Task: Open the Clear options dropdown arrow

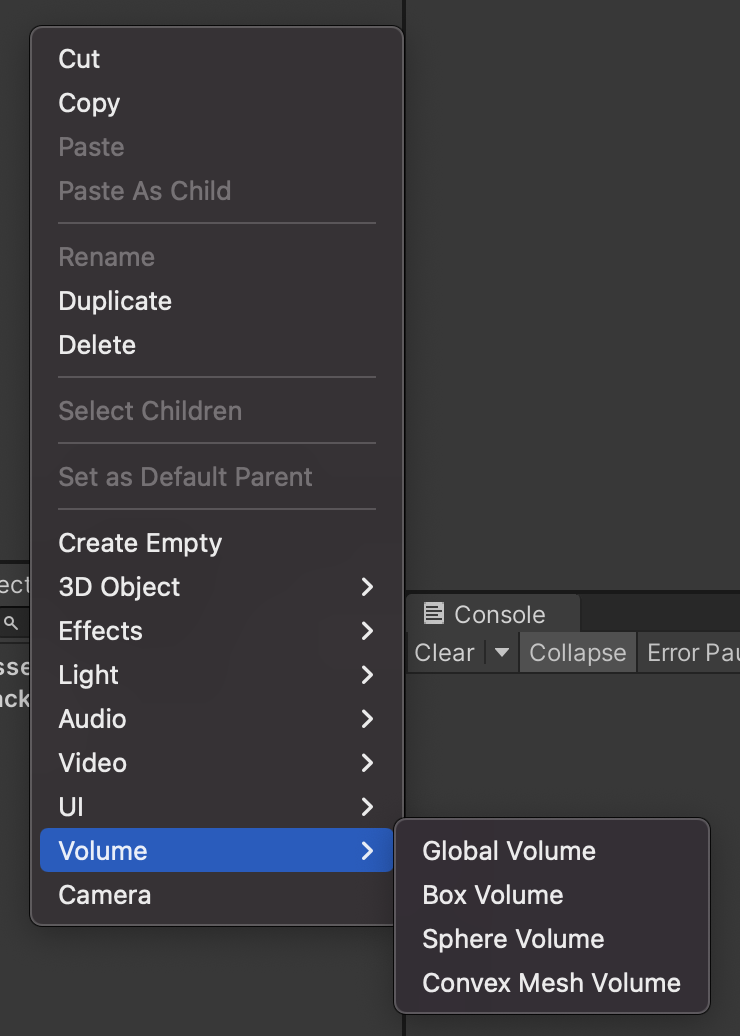Action: 500,652
